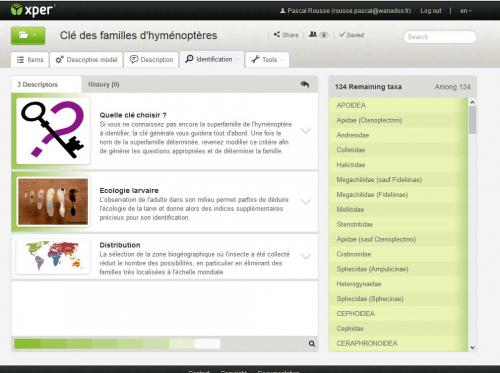Select Andrenidae taxon
500x373 pixels.
(398, 135)
